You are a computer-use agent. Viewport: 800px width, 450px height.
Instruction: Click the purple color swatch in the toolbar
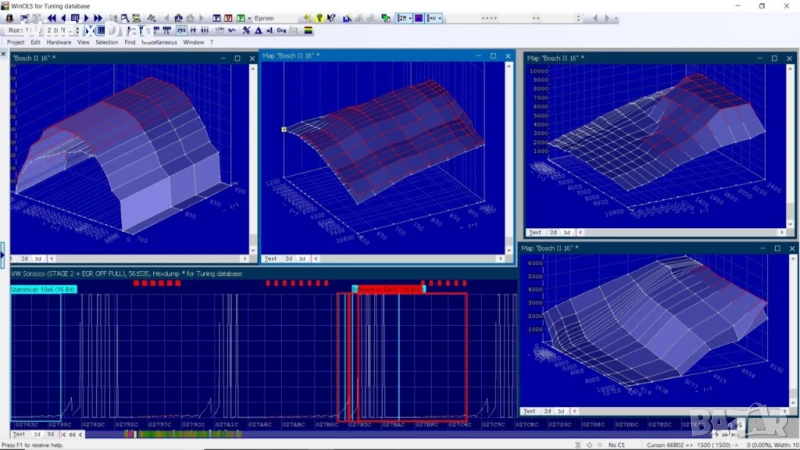(x=419, y=18)
